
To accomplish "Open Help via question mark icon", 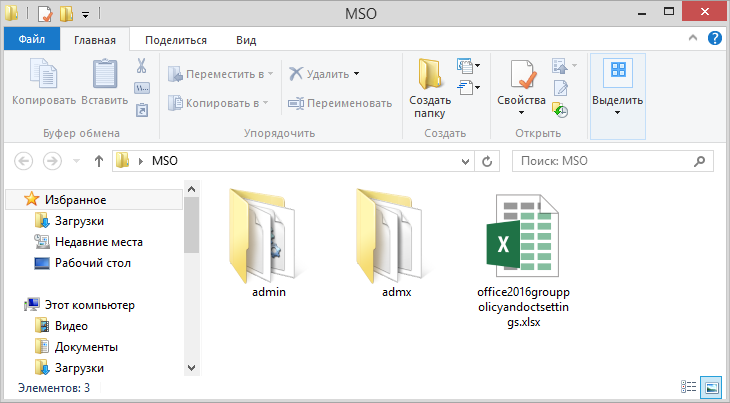I will (x=715, y=38).
